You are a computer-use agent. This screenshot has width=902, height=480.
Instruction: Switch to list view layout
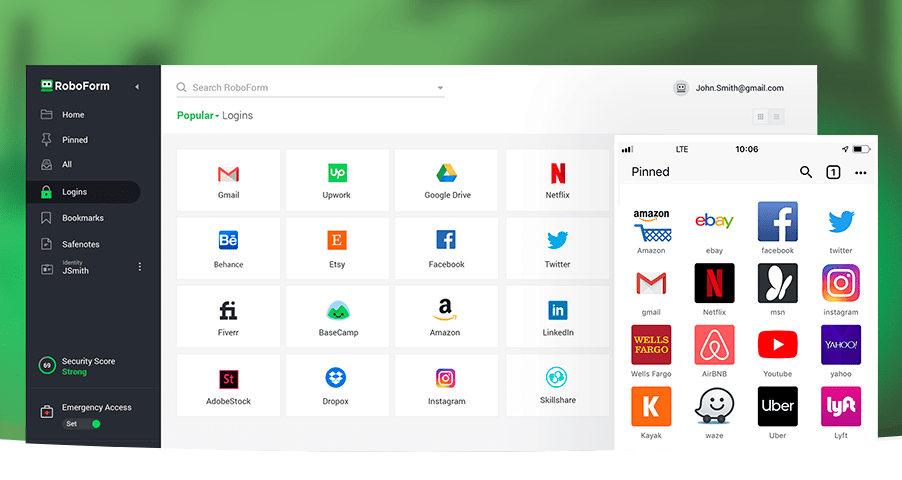[x=777, y=117]
